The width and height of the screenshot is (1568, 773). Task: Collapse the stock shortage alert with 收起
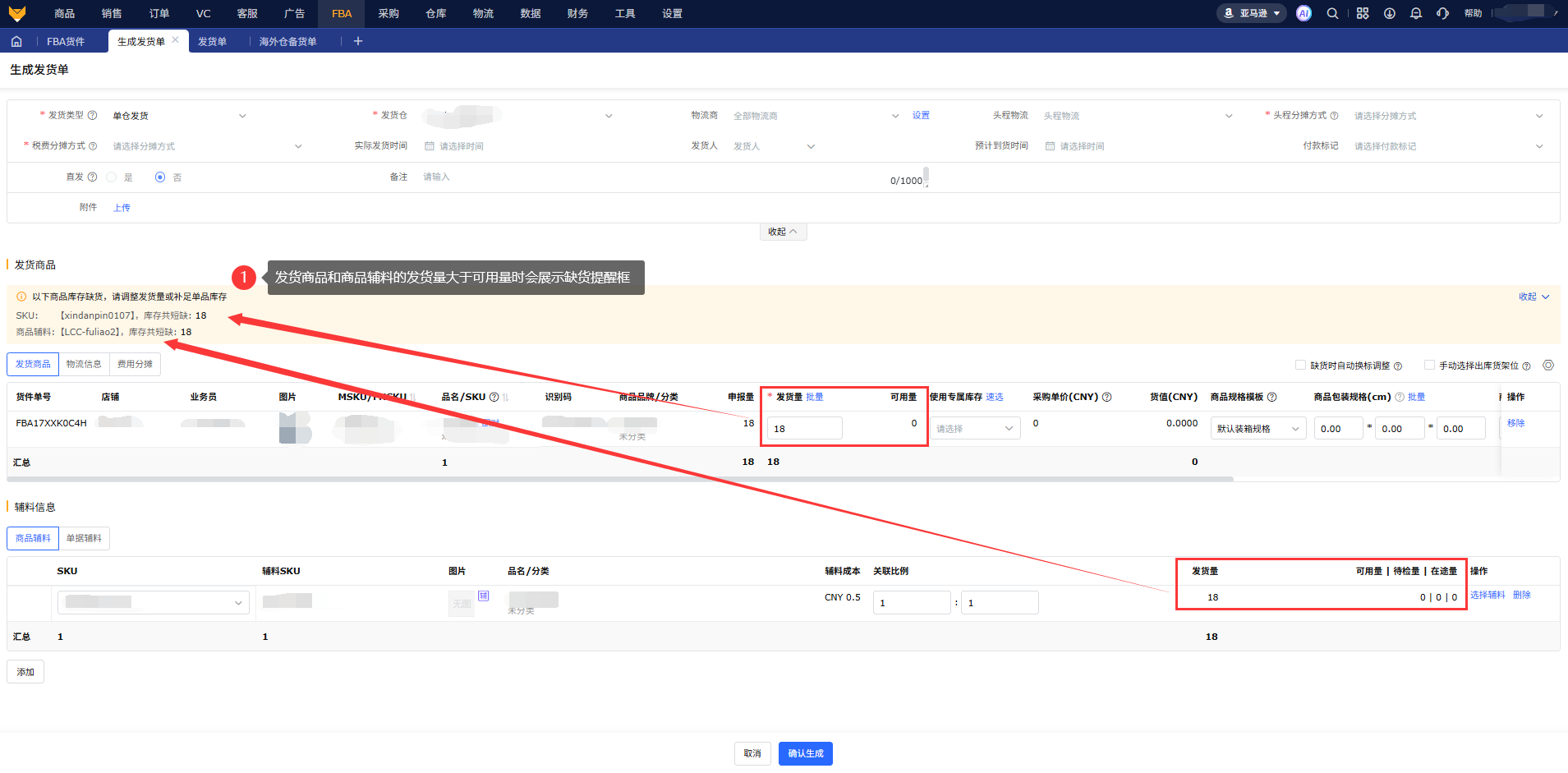(1534, 297)
